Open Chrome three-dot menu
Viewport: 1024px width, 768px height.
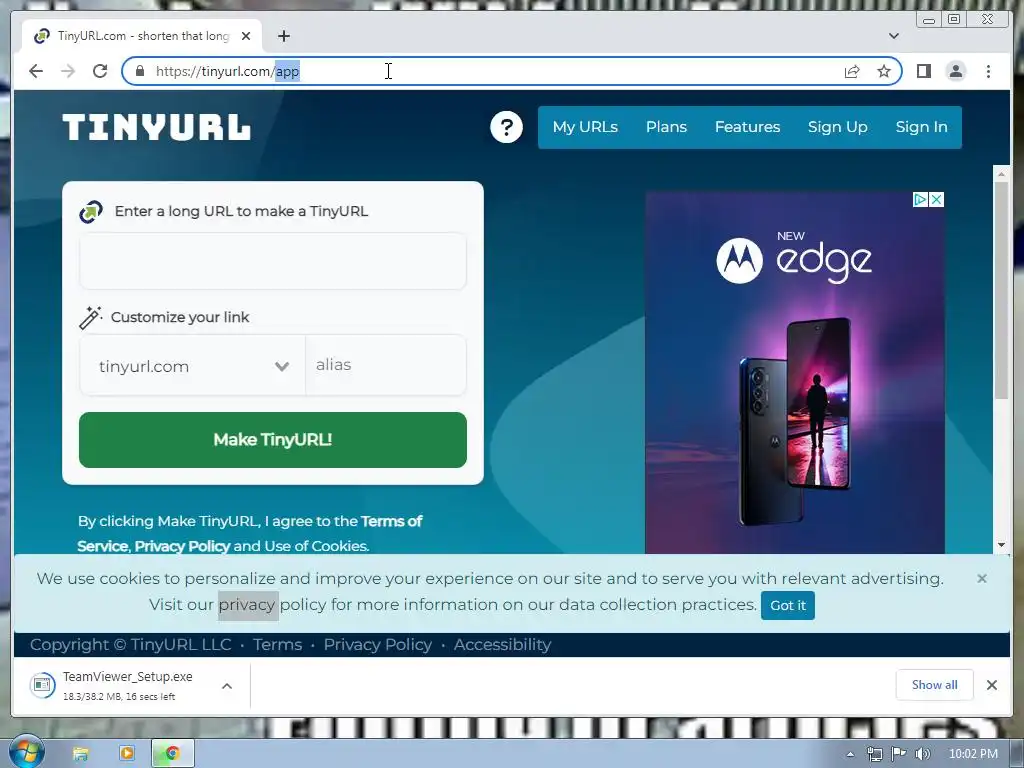coord(988,71)
